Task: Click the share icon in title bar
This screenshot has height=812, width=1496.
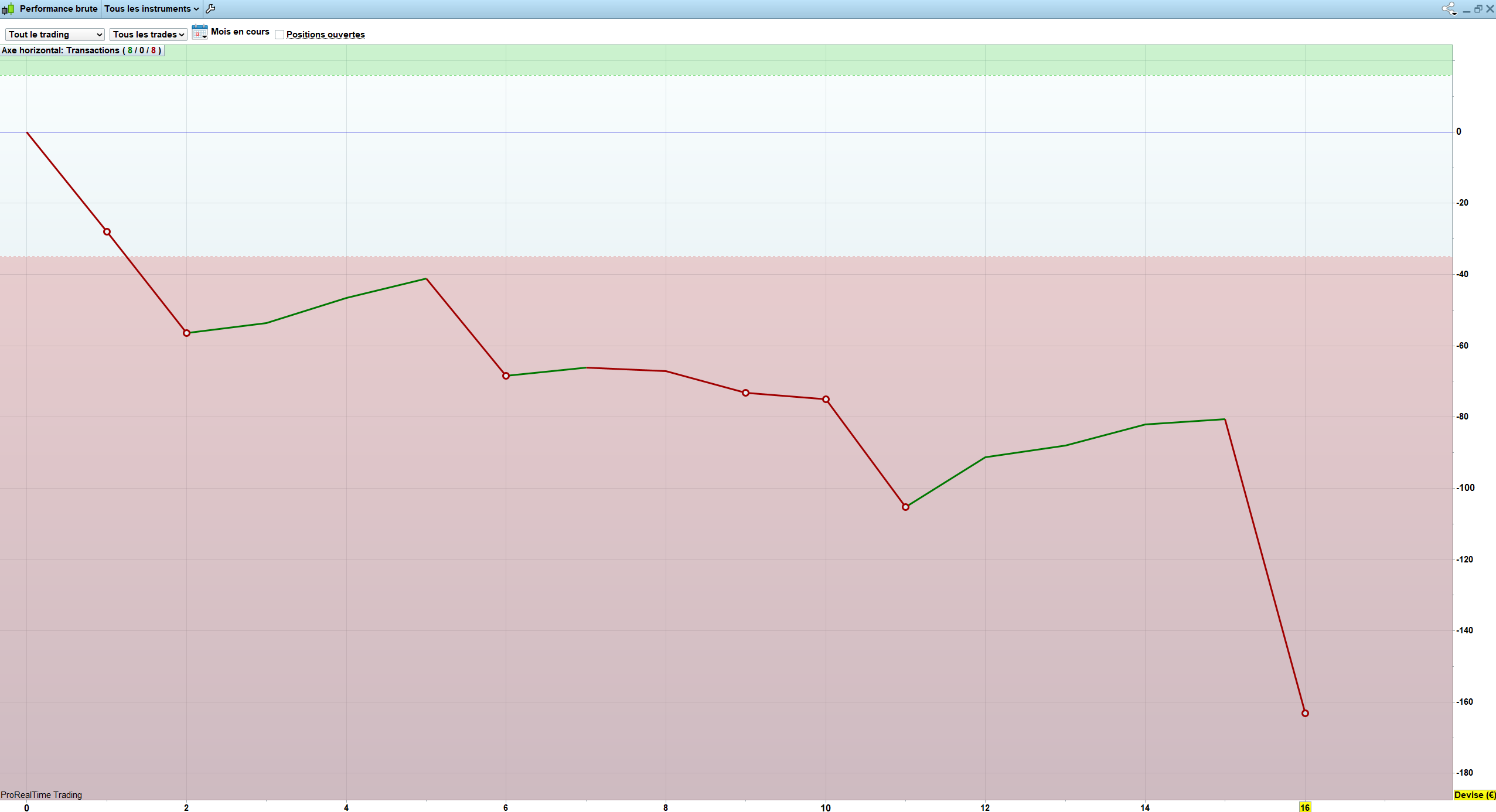Action: 1449,9
